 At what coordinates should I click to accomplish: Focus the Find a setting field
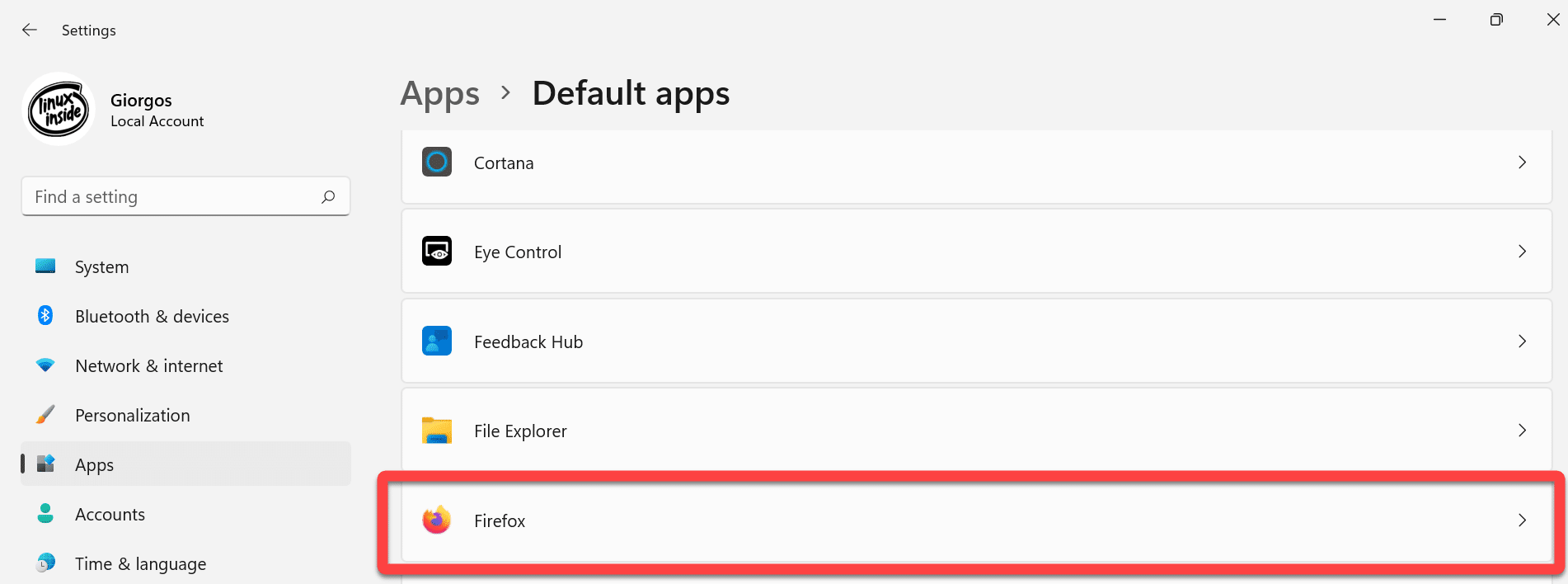click(x=185, y=196)
